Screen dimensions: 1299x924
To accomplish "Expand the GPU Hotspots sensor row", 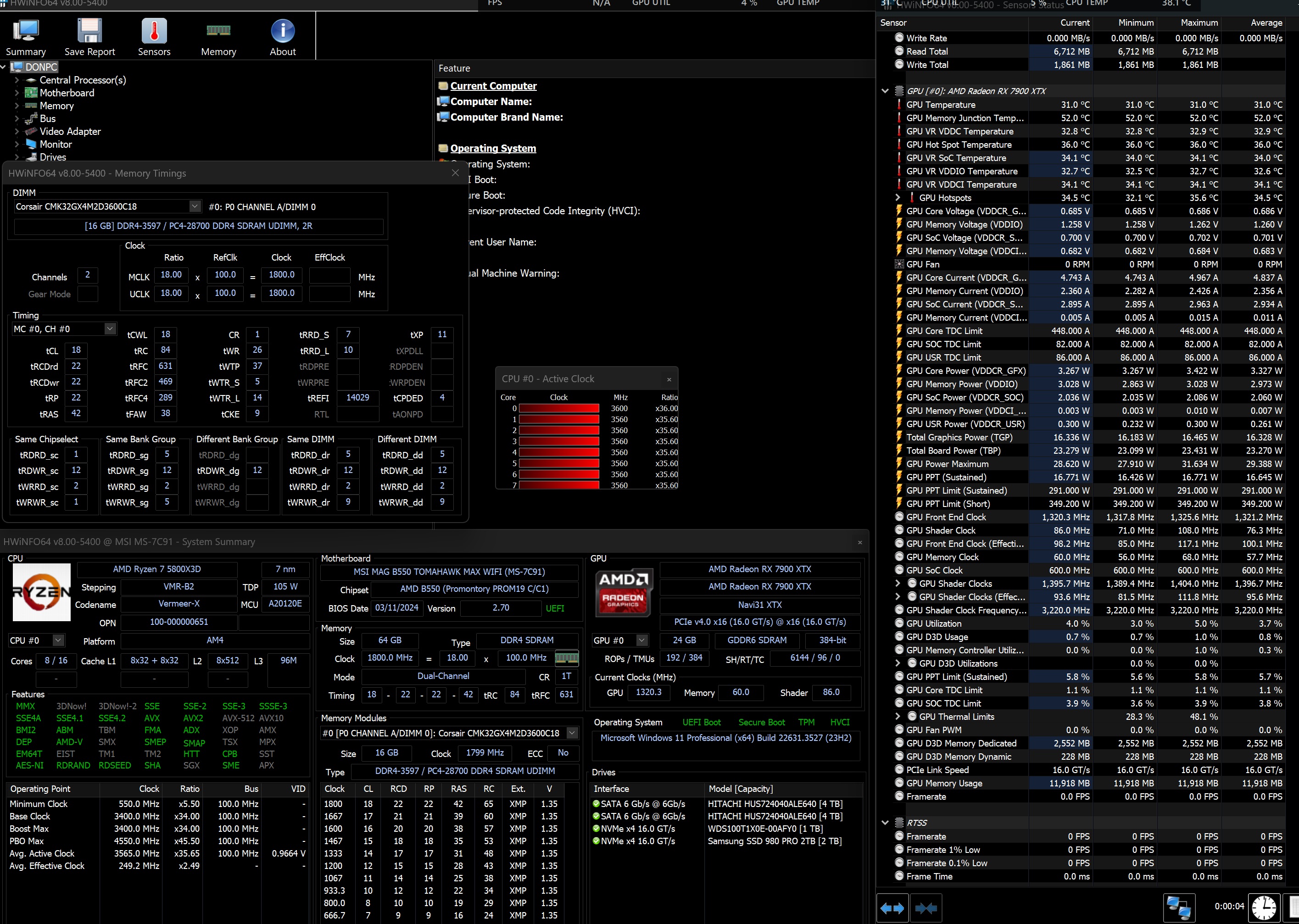I will tap(898, 197).
